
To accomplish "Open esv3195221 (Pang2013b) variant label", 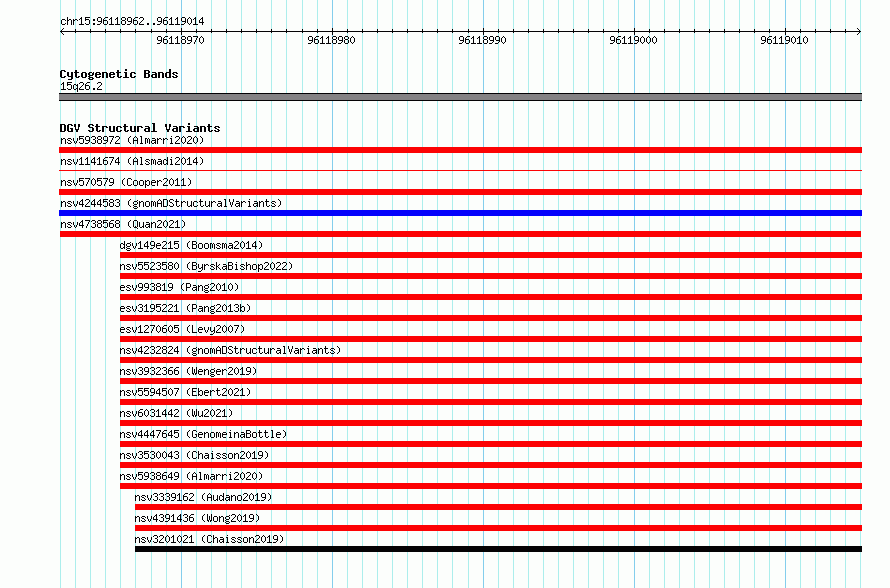I will pyautogui.click(x=185, y=308).
